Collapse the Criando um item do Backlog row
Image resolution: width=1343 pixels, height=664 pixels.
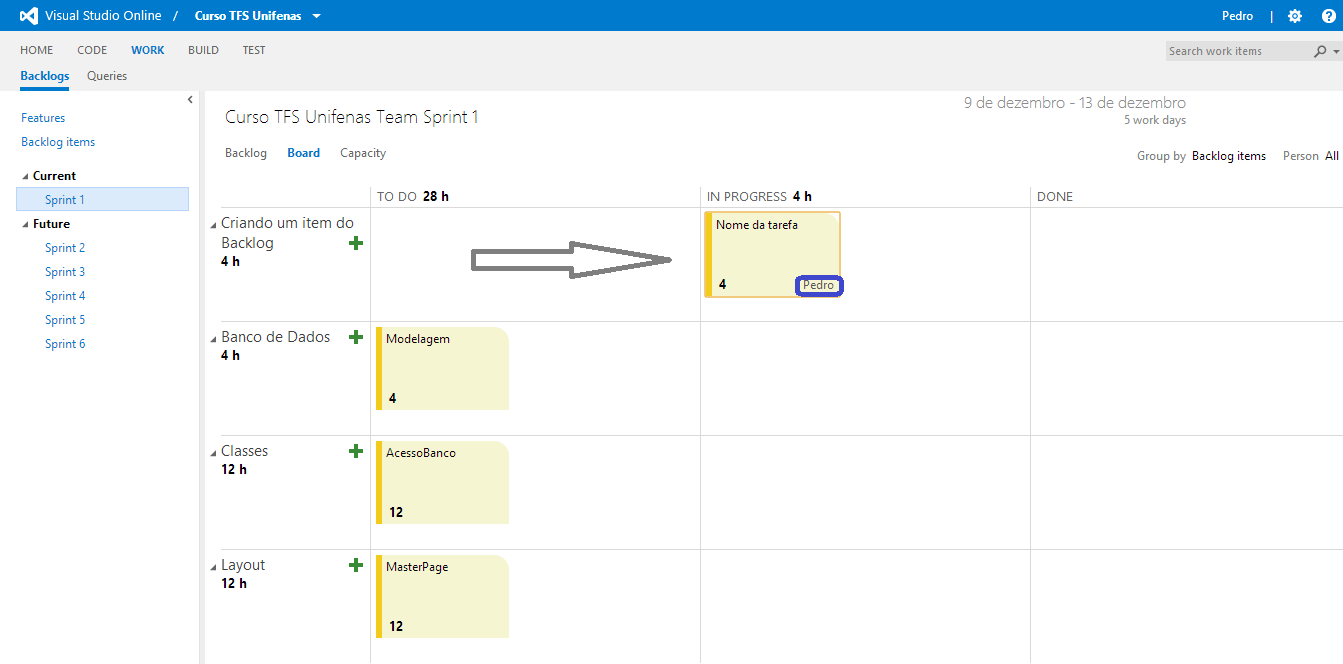(213, 225)
